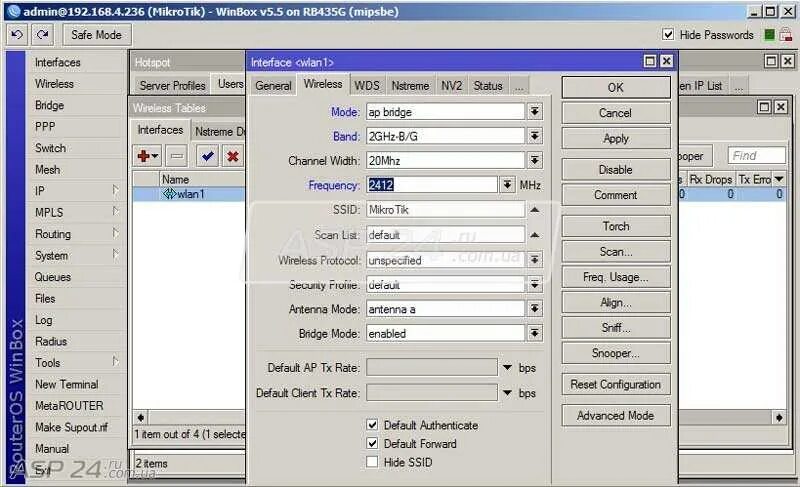Screen dimensions: 800x487
Task: Click the lock icon at top right
Action: tap(786, 35)
